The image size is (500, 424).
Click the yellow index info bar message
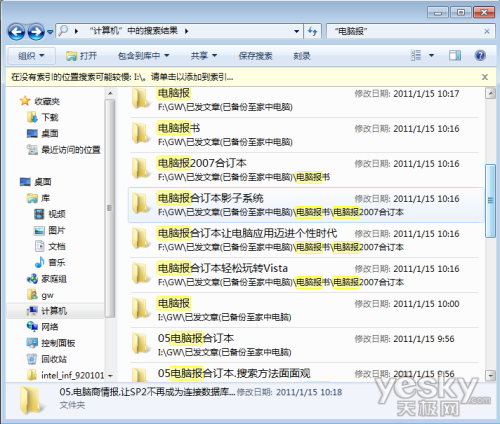coord(122,77)
